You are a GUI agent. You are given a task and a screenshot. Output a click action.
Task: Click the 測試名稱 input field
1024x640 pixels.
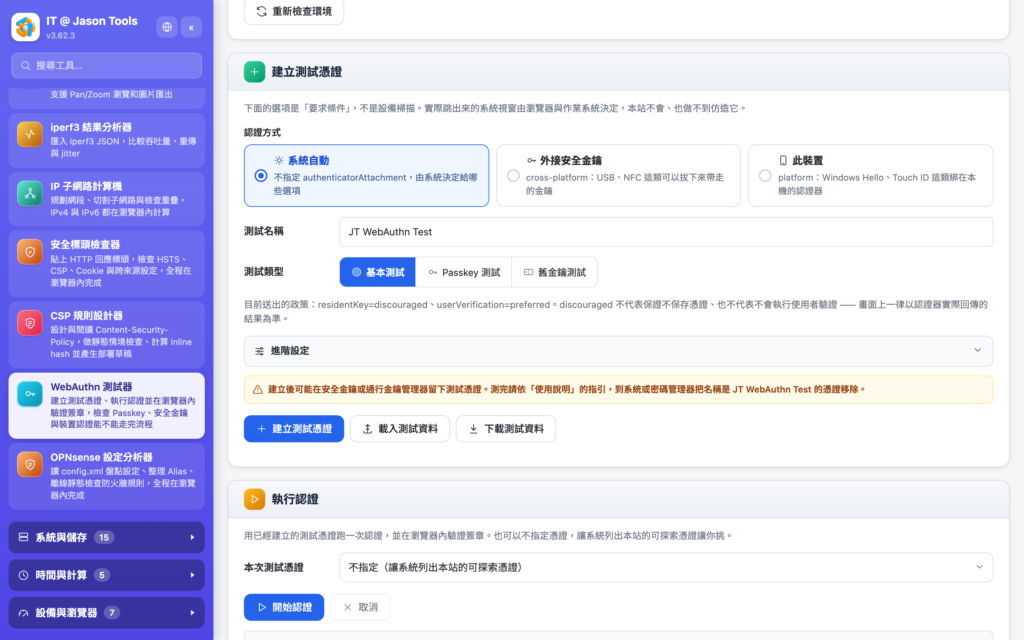(x=666, y=232)
